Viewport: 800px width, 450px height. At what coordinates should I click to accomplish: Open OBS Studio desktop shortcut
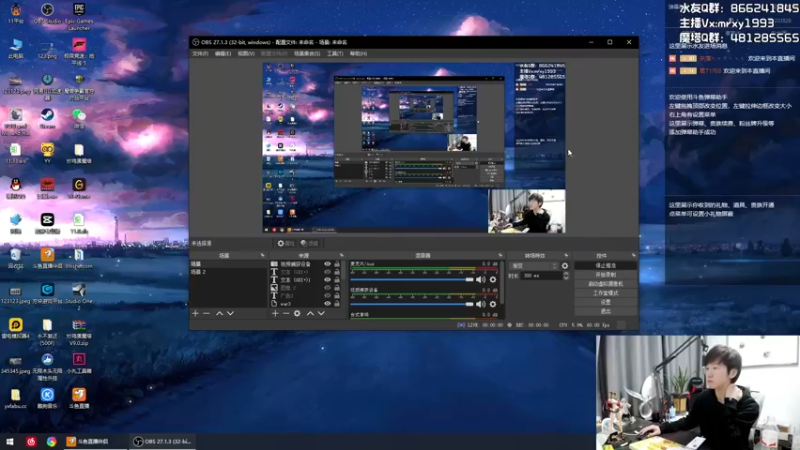(x=47, y=14)
